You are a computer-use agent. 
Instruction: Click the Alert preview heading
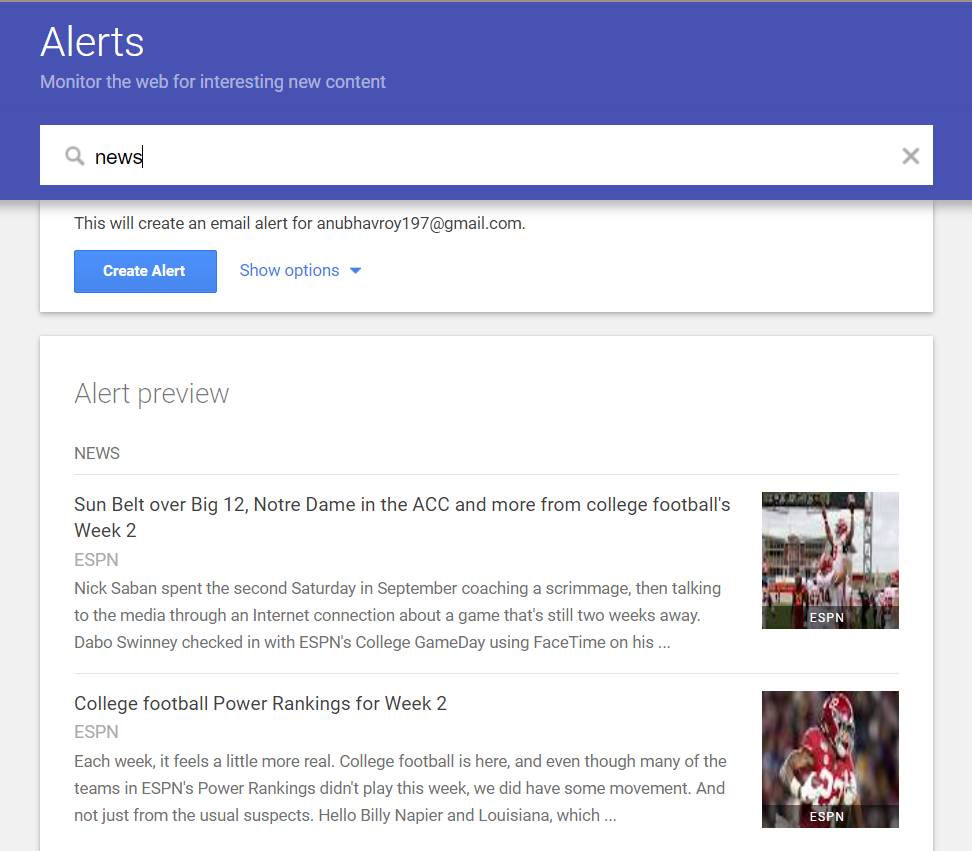point(152,394)
